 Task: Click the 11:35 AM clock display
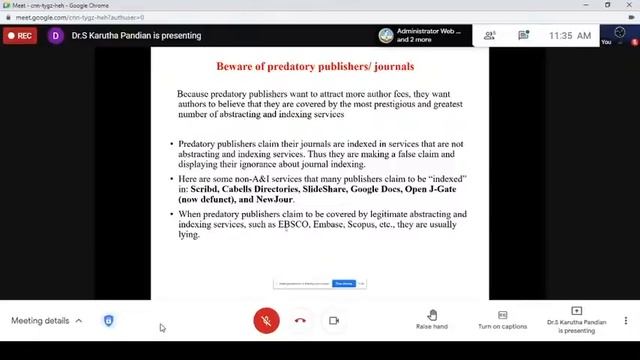[570, 36]
